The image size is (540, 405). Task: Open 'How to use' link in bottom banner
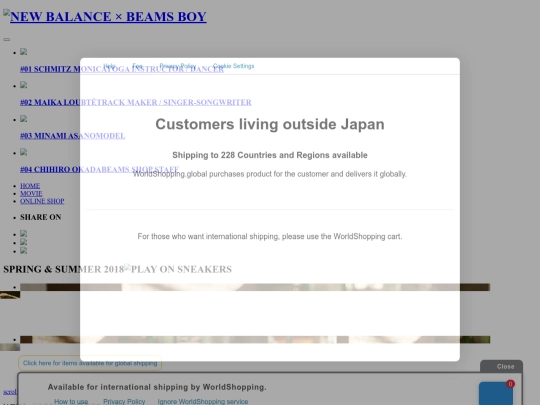(71, 402)
